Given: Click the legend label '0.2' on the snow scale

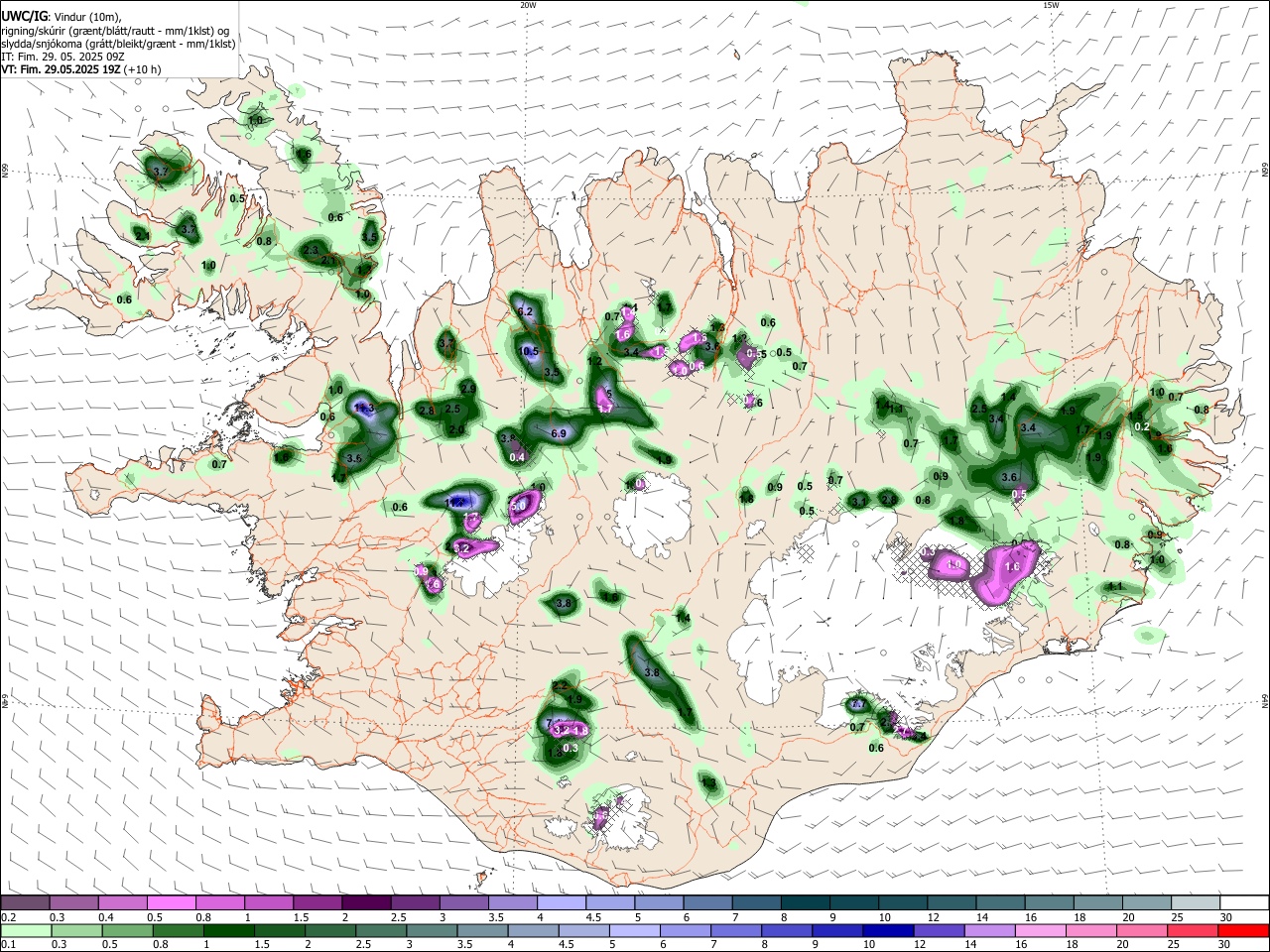Looking at the screenshot, I should 8,917.
